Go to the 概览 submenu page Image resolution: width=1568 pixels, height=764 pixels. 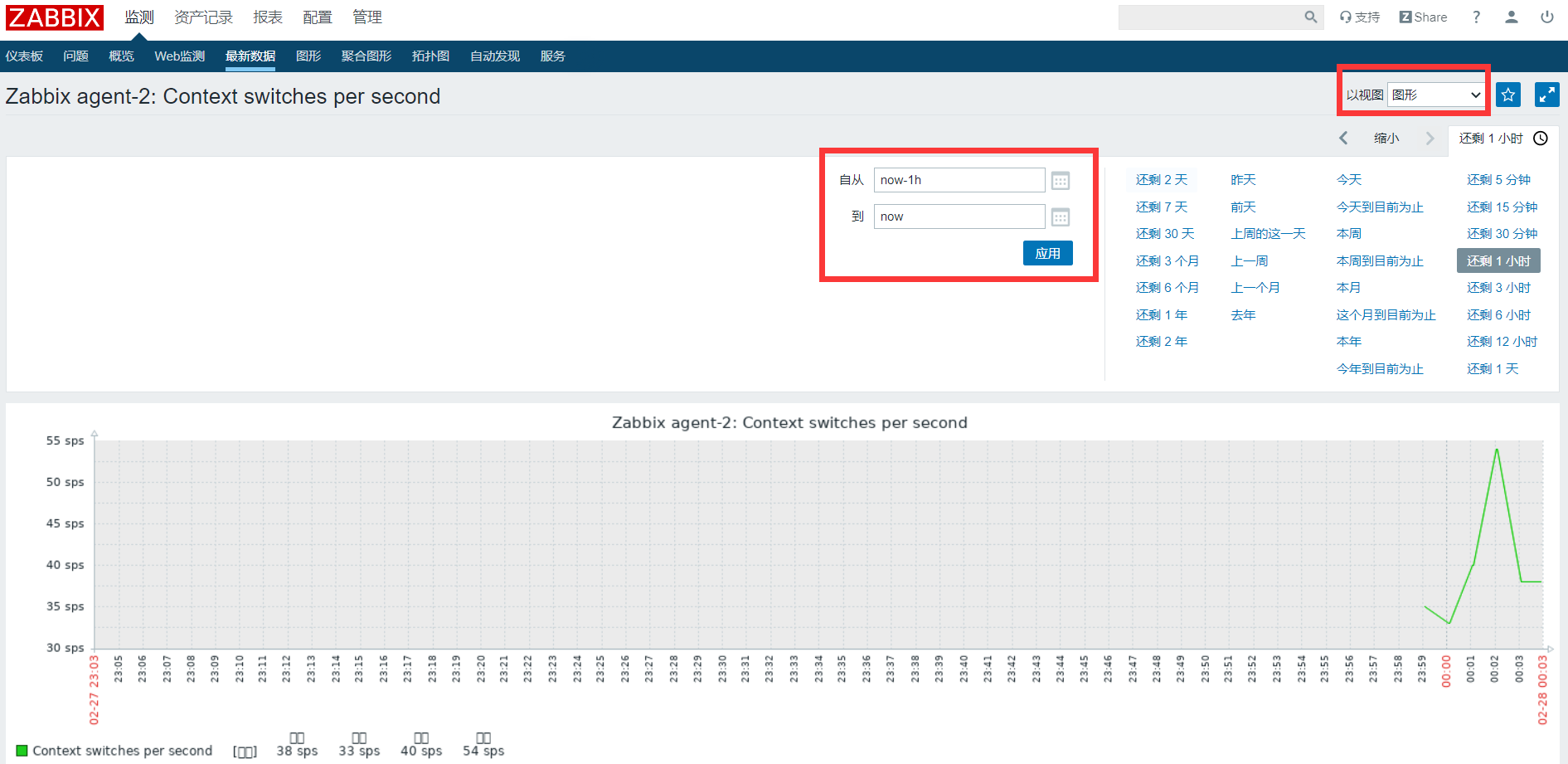[x=121, y=56]
